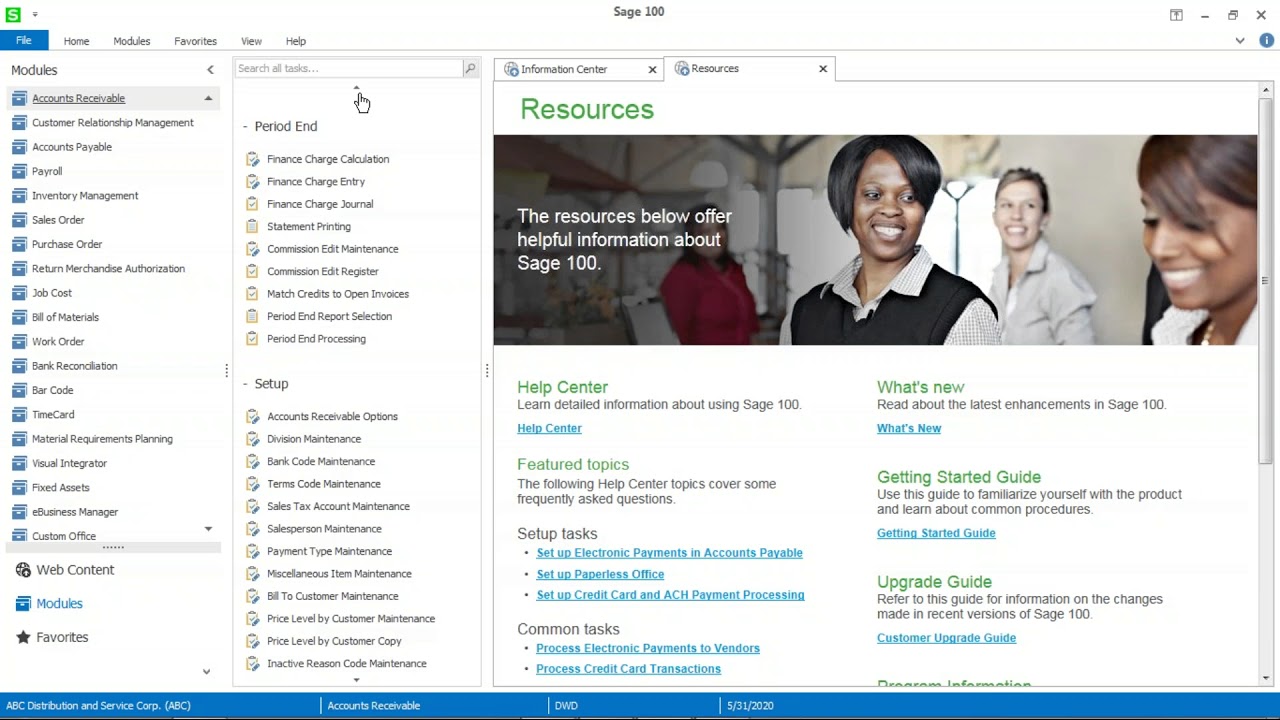Image resolution: width=1280 pixels, height=720 pixels.
Task: Select the Sales Order module icon
Action: 19,220
